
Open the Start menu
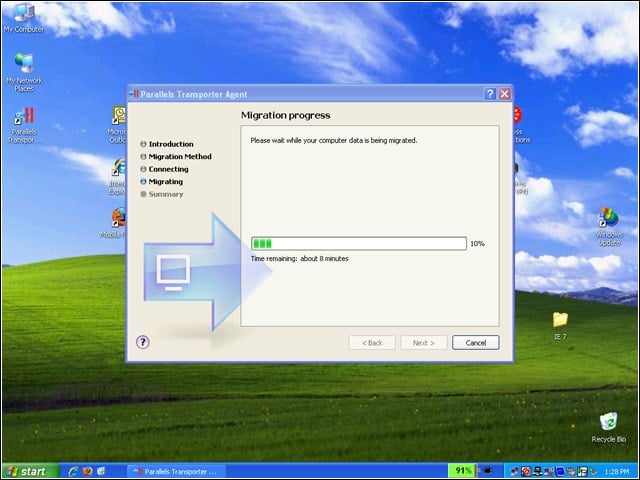(30, 471)
